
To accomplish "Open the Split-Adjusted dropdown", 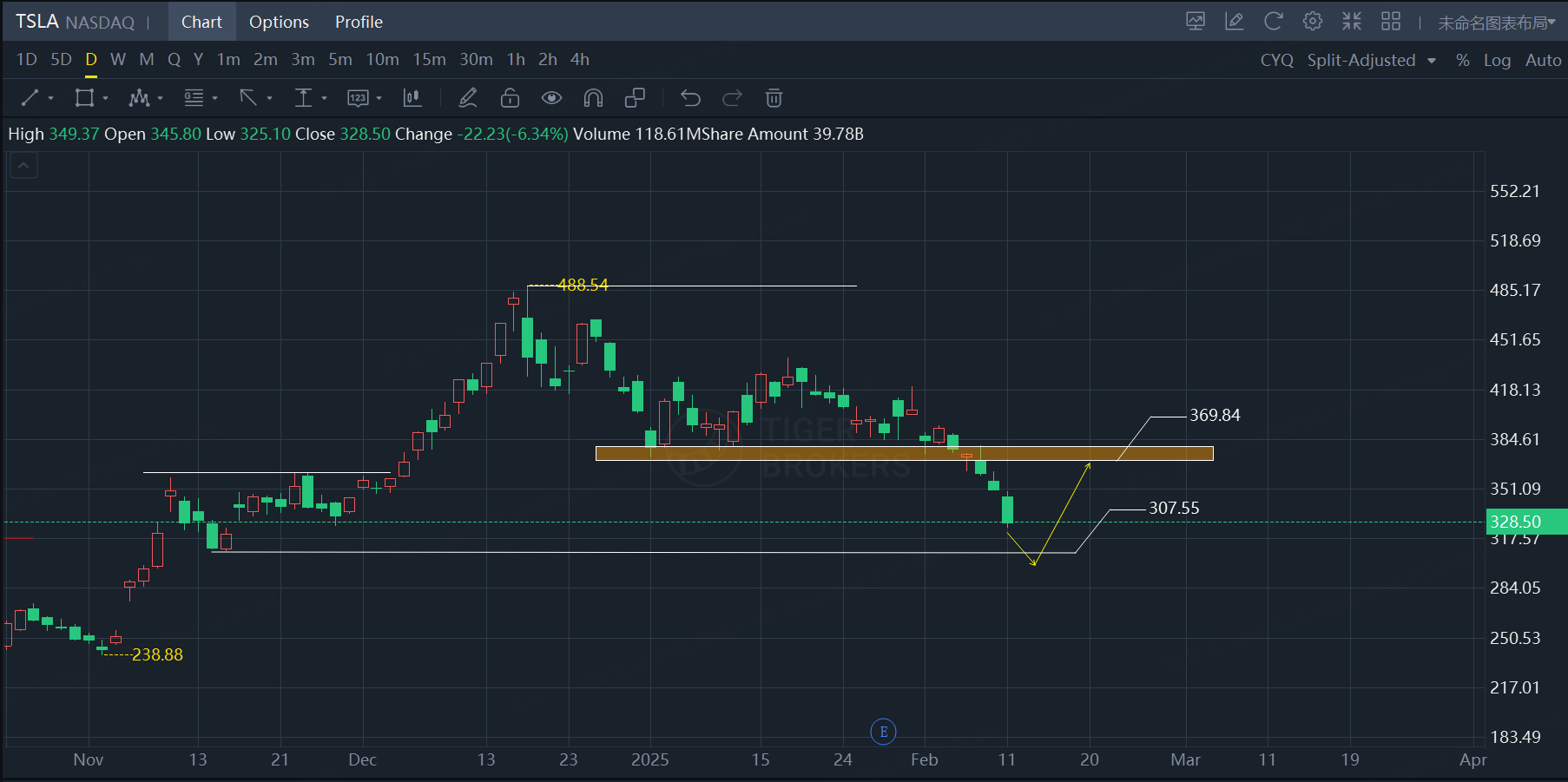I will 1371,60.
